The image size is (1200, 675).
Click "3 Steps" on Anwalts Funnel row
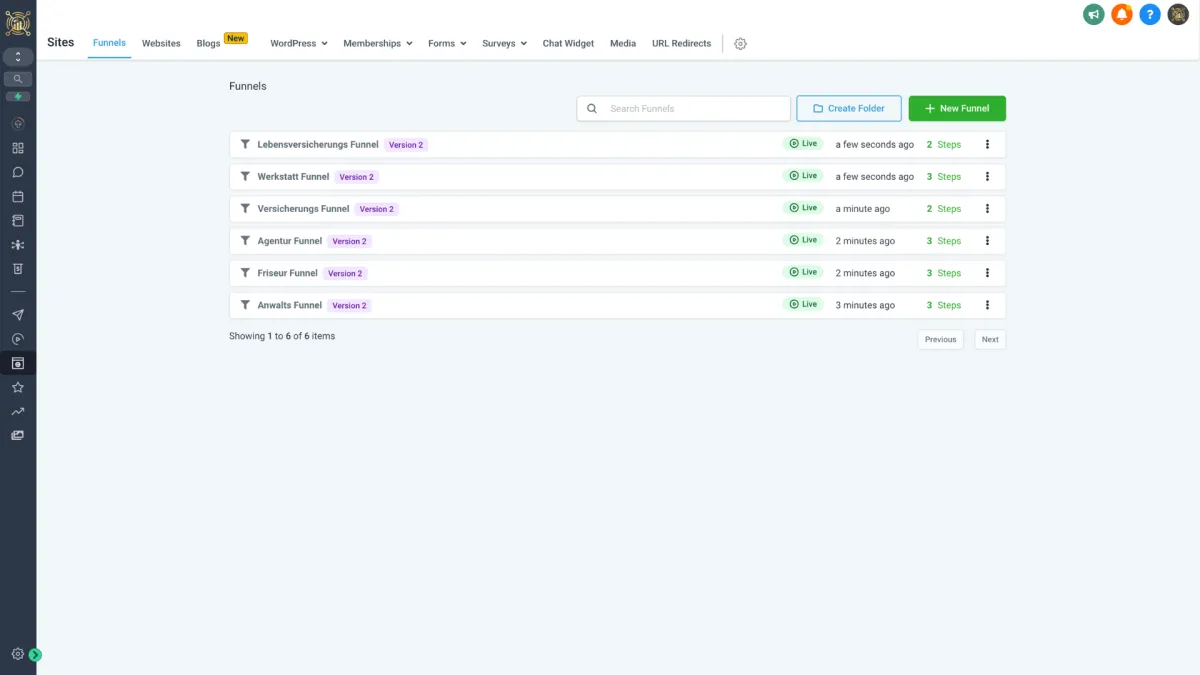pyautogui.click(x=943, y=304)
